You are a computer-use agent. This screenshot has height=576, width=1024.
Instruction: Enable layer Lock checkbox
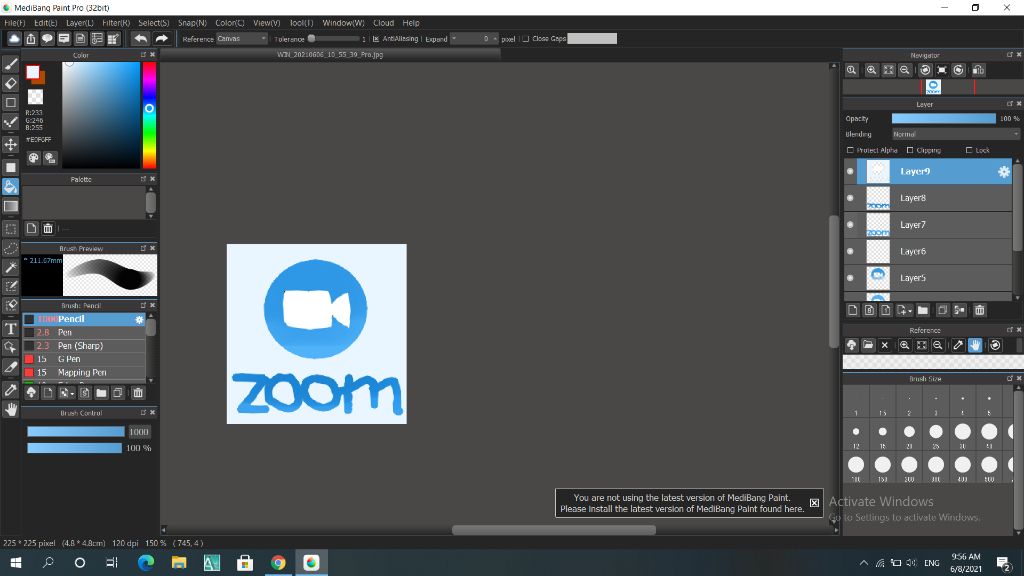[969, 150]
